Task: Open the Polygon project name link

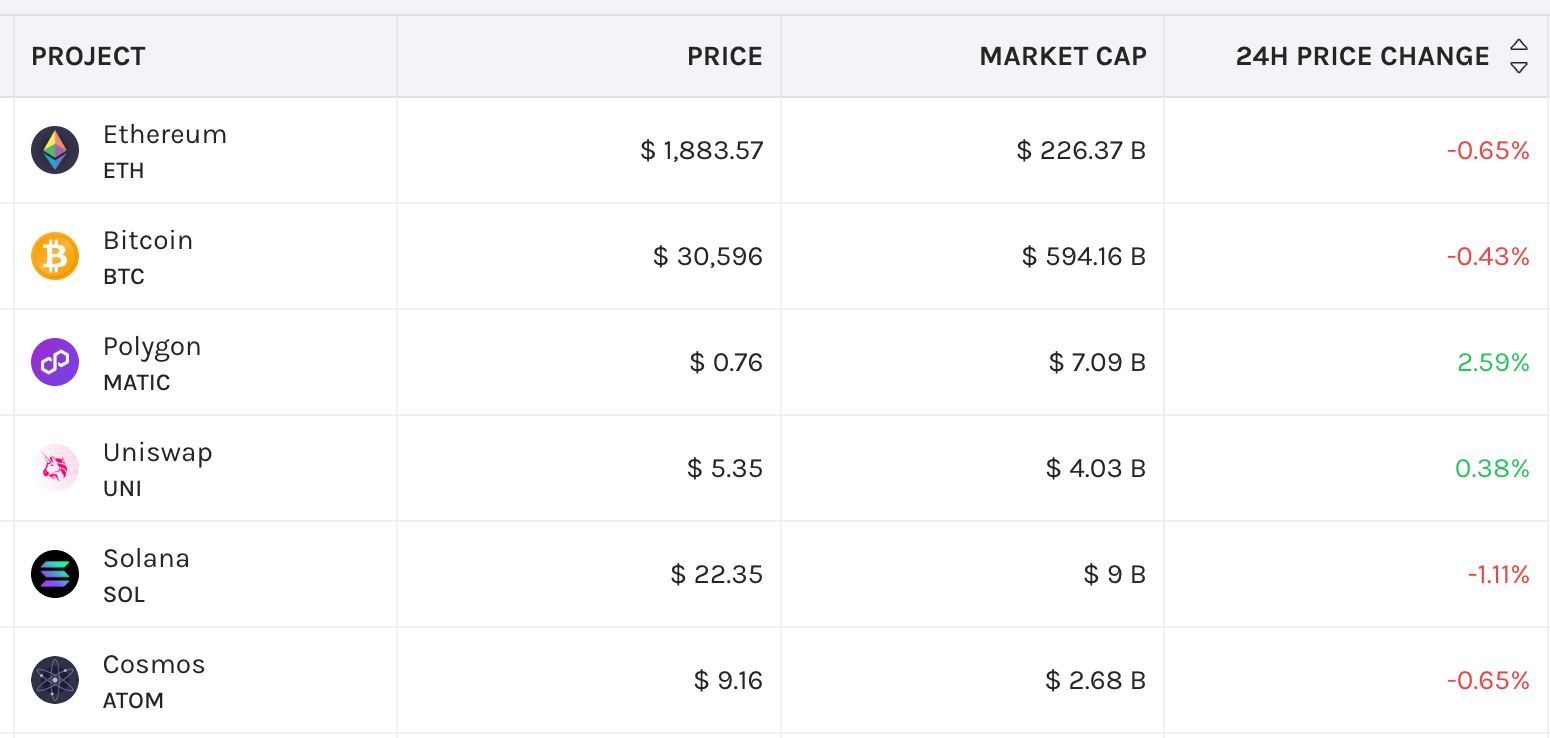Action: [x=152, y=347]
